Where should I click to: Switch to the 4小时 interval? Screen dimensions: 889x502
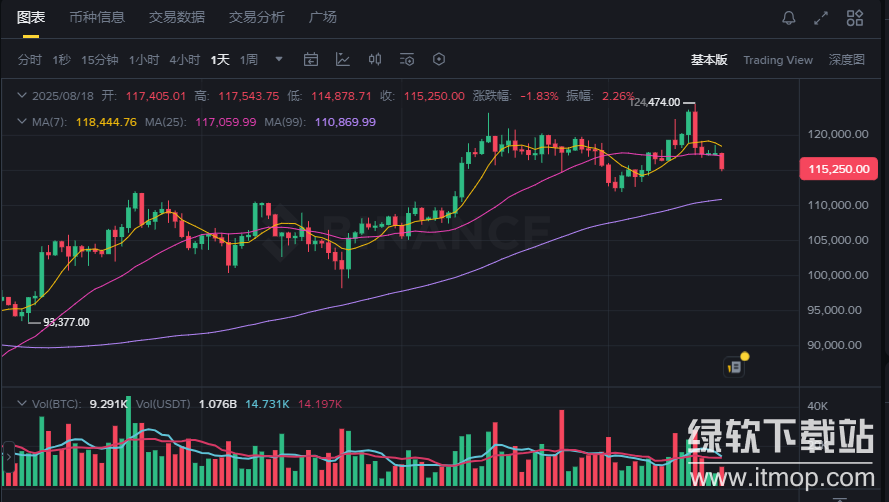(185, 60)
